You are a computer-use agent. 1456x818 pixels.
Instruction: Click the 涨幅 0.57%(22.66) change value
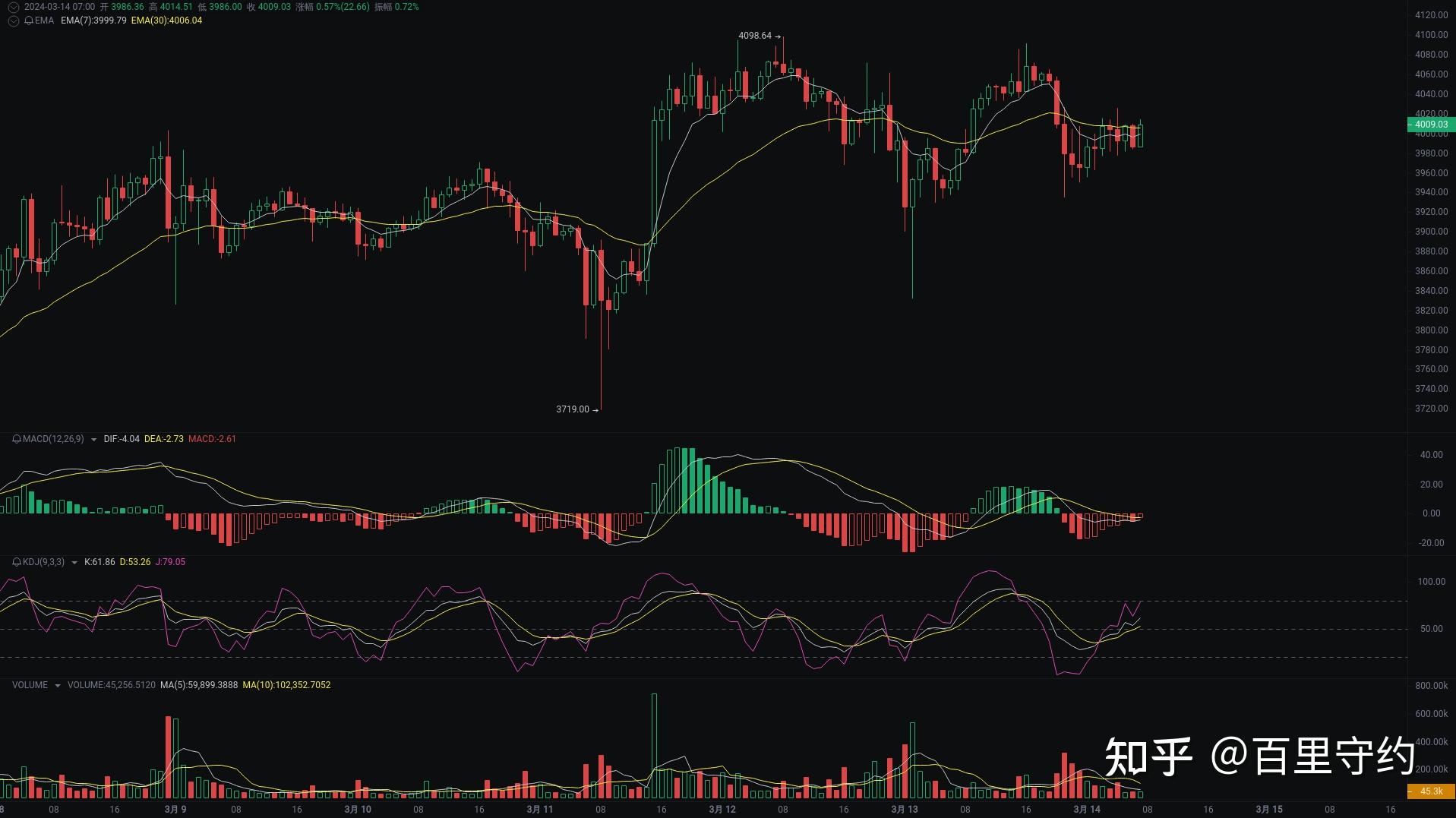click(332, 7)
